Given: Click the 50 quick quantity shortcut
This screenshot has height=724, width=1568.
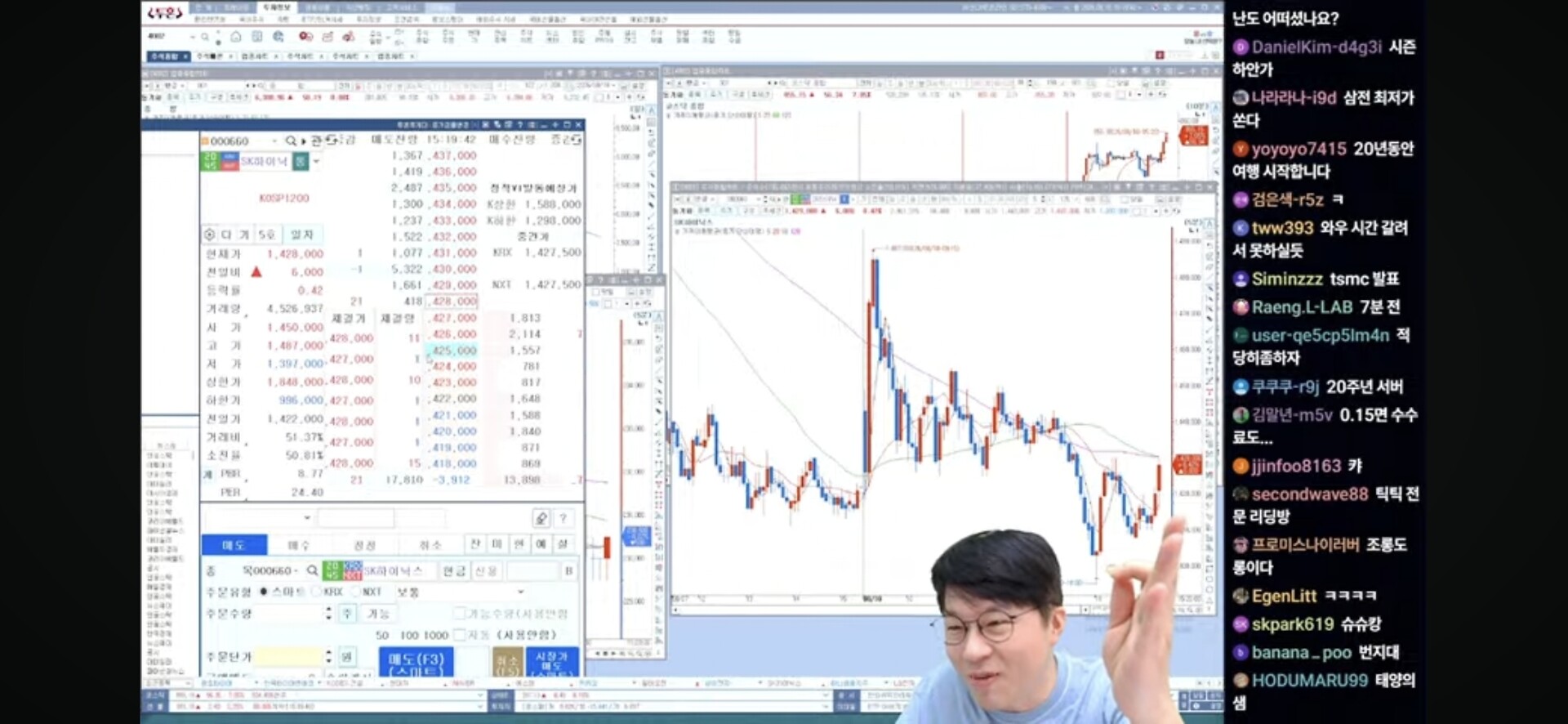Looking at the screenshot, I should (x=382, y=635).
